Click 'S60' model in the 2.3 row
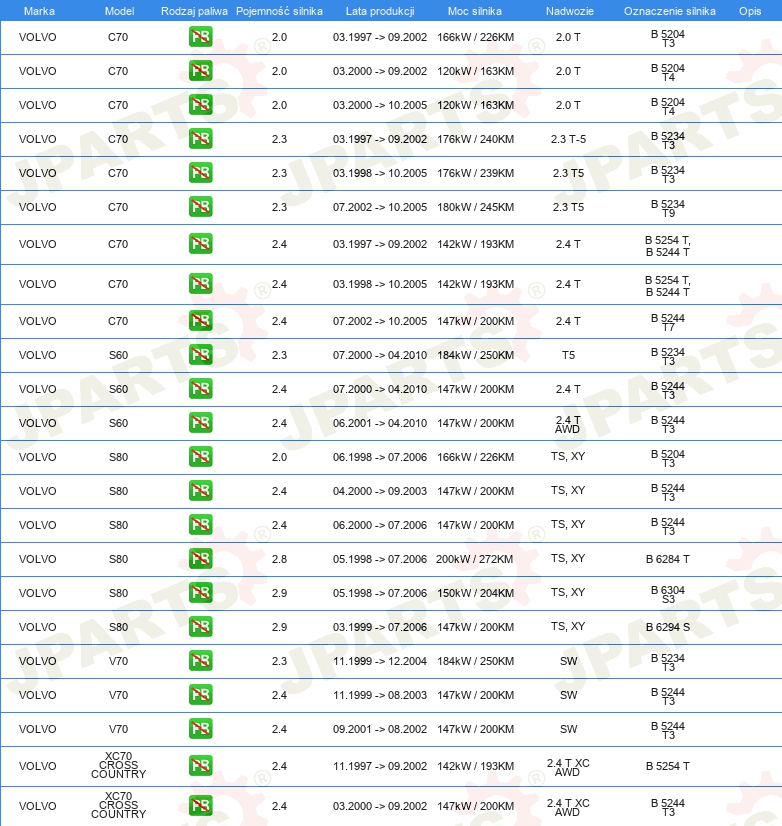This screenshot has width=782, height=826. pyautogui.click(x=118, y=355)
